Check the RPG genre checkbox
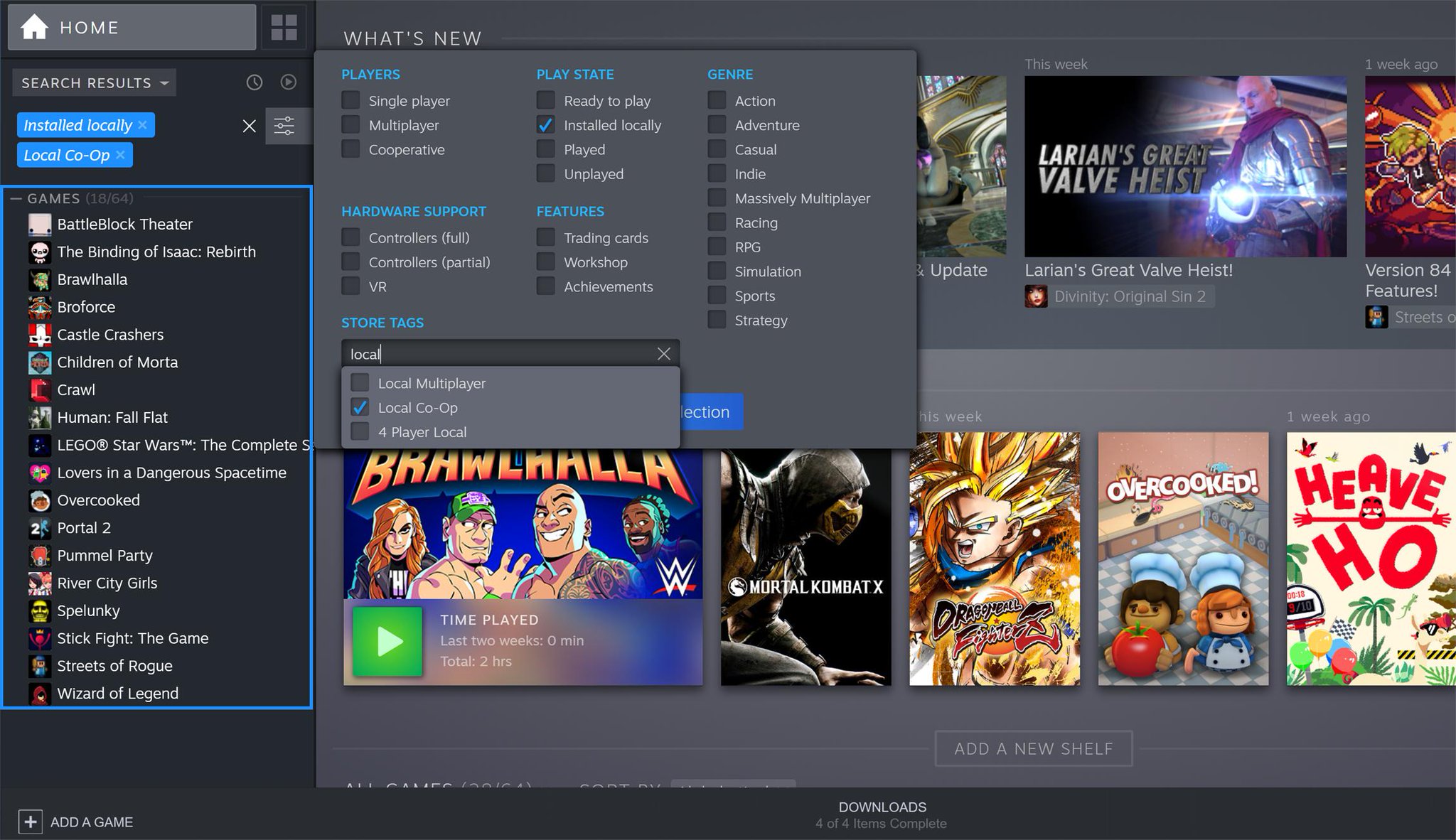 point(717,247)
